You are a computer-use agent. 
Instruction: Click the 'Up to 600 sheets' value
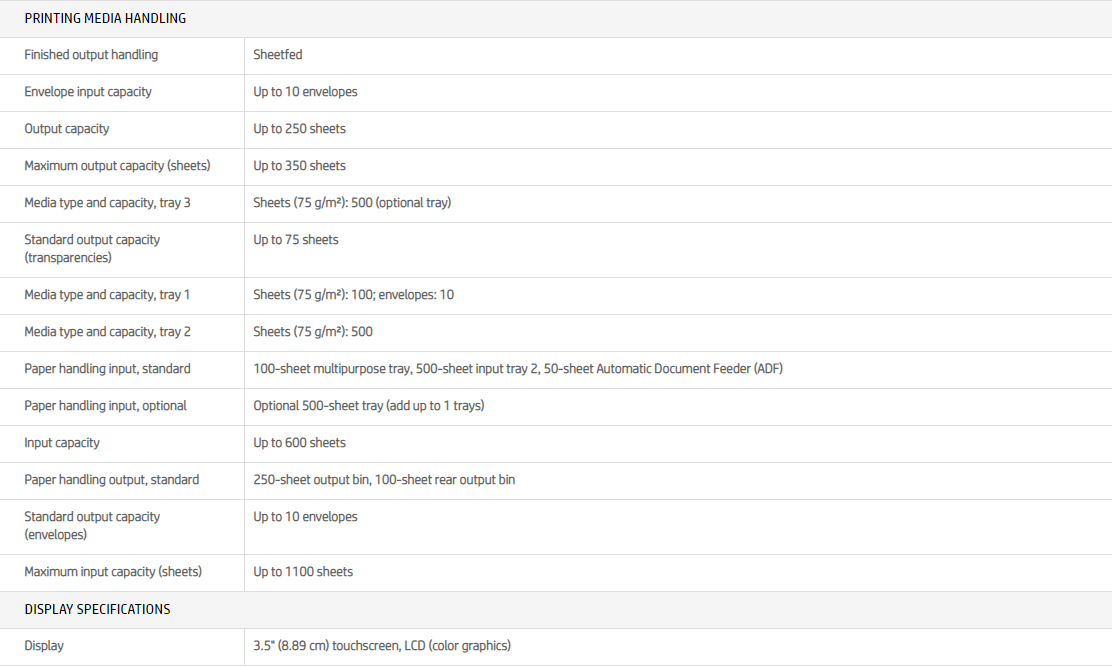pyautogui.click(x=299, y=443)
